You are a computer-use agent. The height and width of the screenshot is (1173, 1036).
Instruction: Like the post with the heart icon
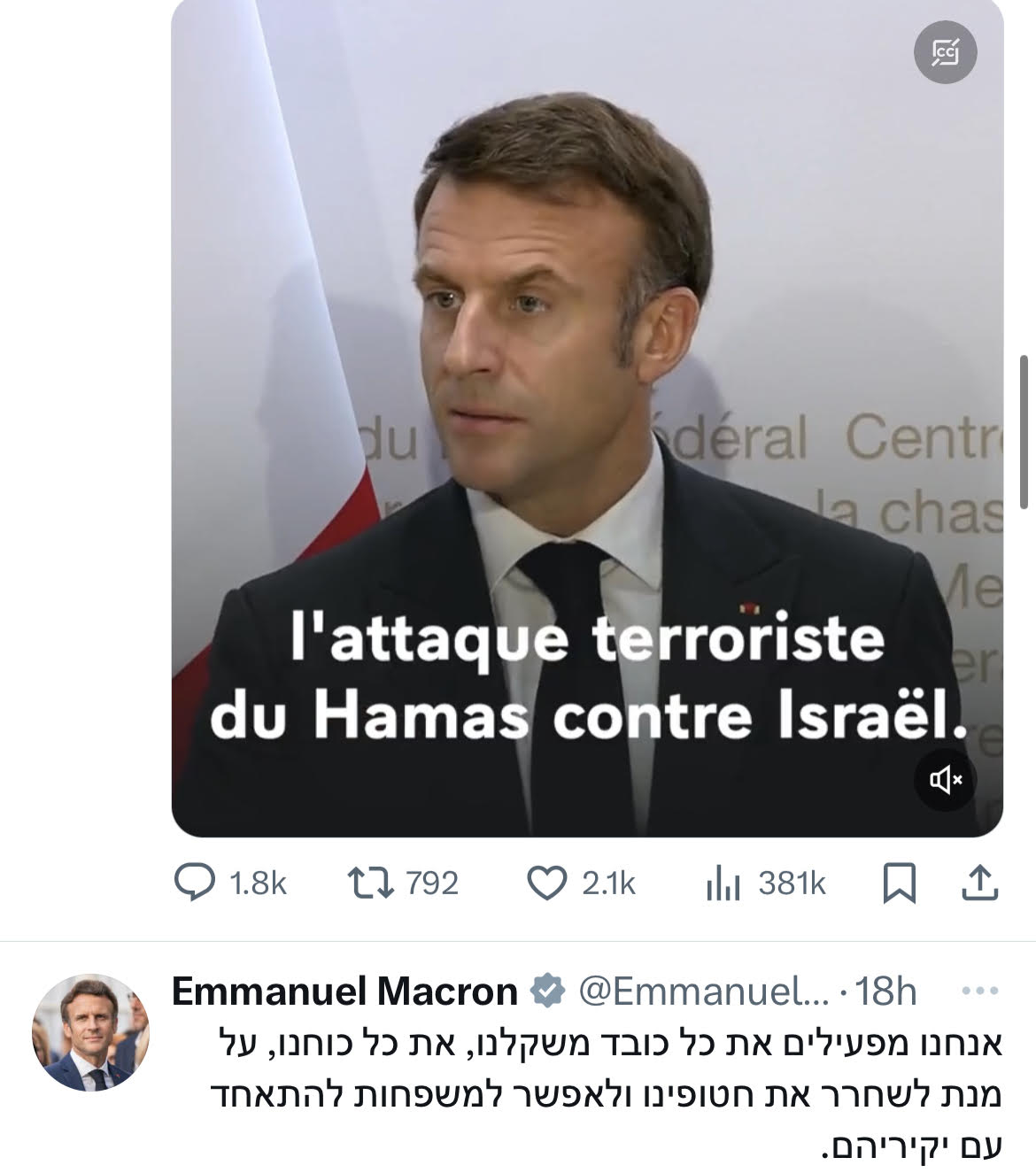pyautogui.click(x=546, y=884)
